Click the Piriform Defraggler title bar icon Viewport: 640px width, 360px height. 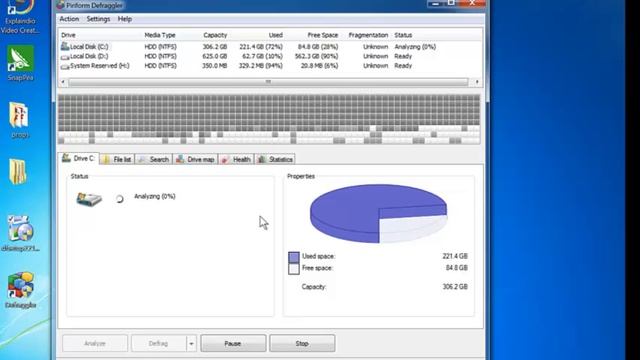pos(61,5)
